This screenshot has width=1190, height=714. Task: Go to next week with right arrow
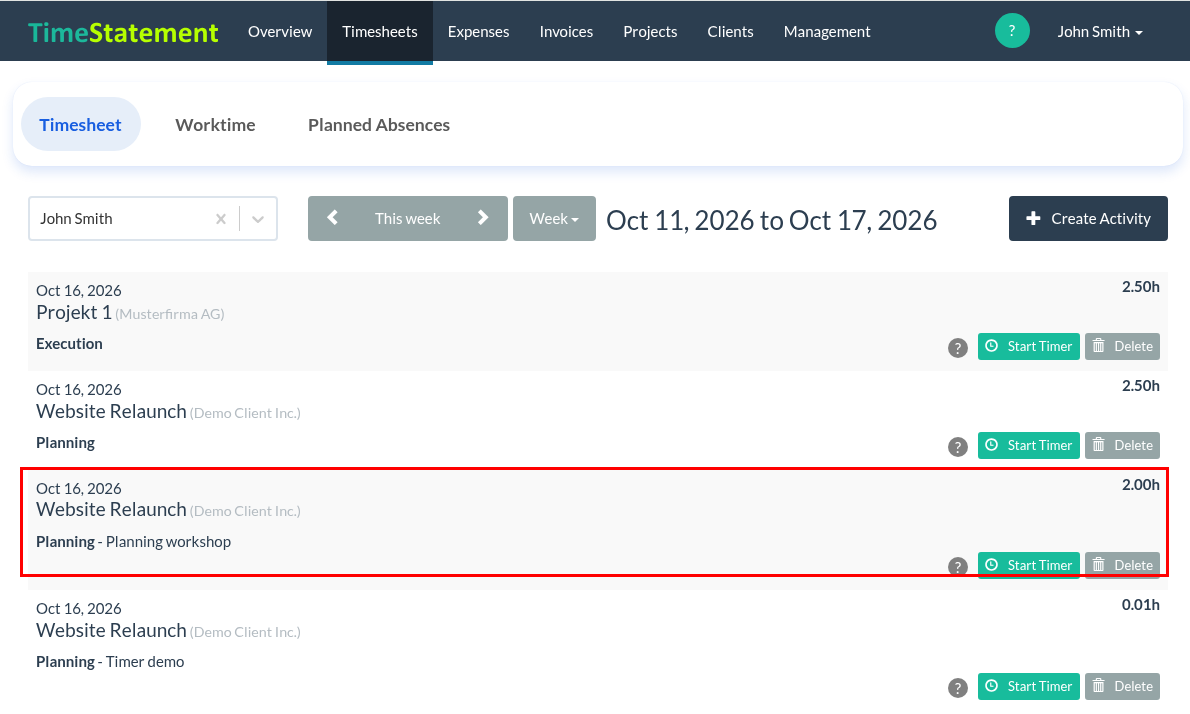pyautogui.click(x=483, y=219)
